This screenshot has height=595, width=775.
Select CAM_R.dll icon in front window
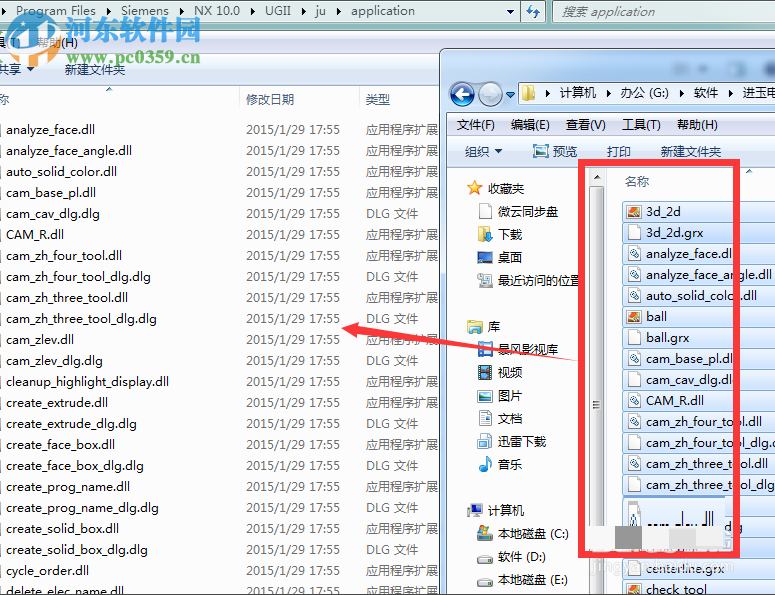tap(634, 400)
